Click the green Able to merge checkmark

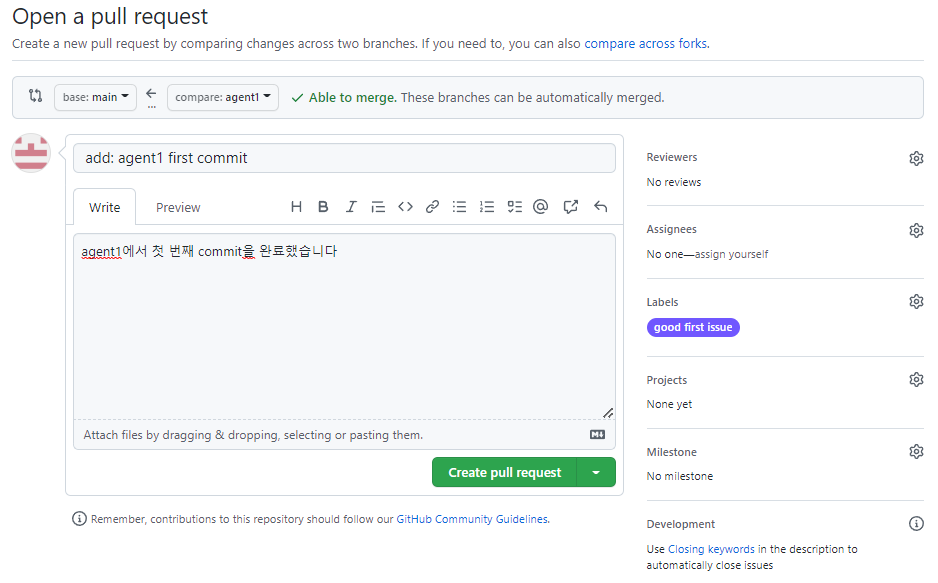pos(297,97)
